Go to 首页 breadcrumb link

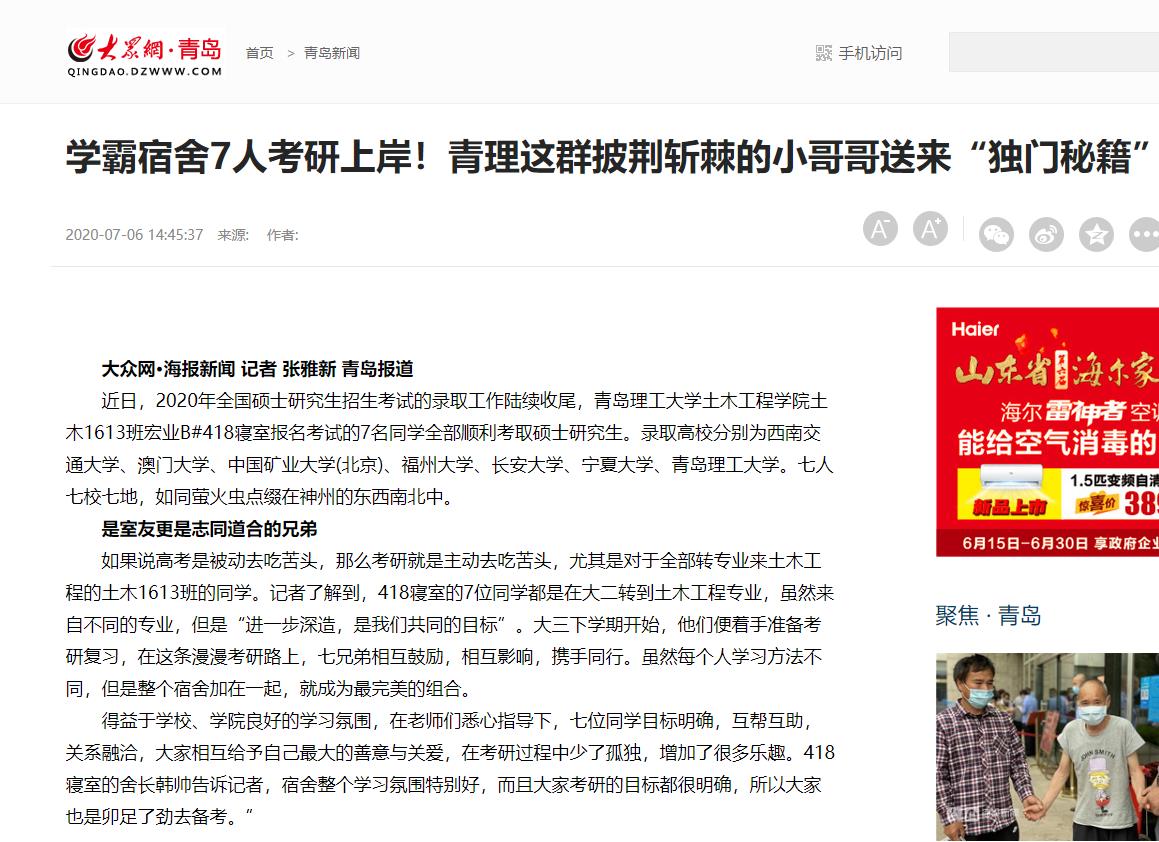[x=259, y=53]
